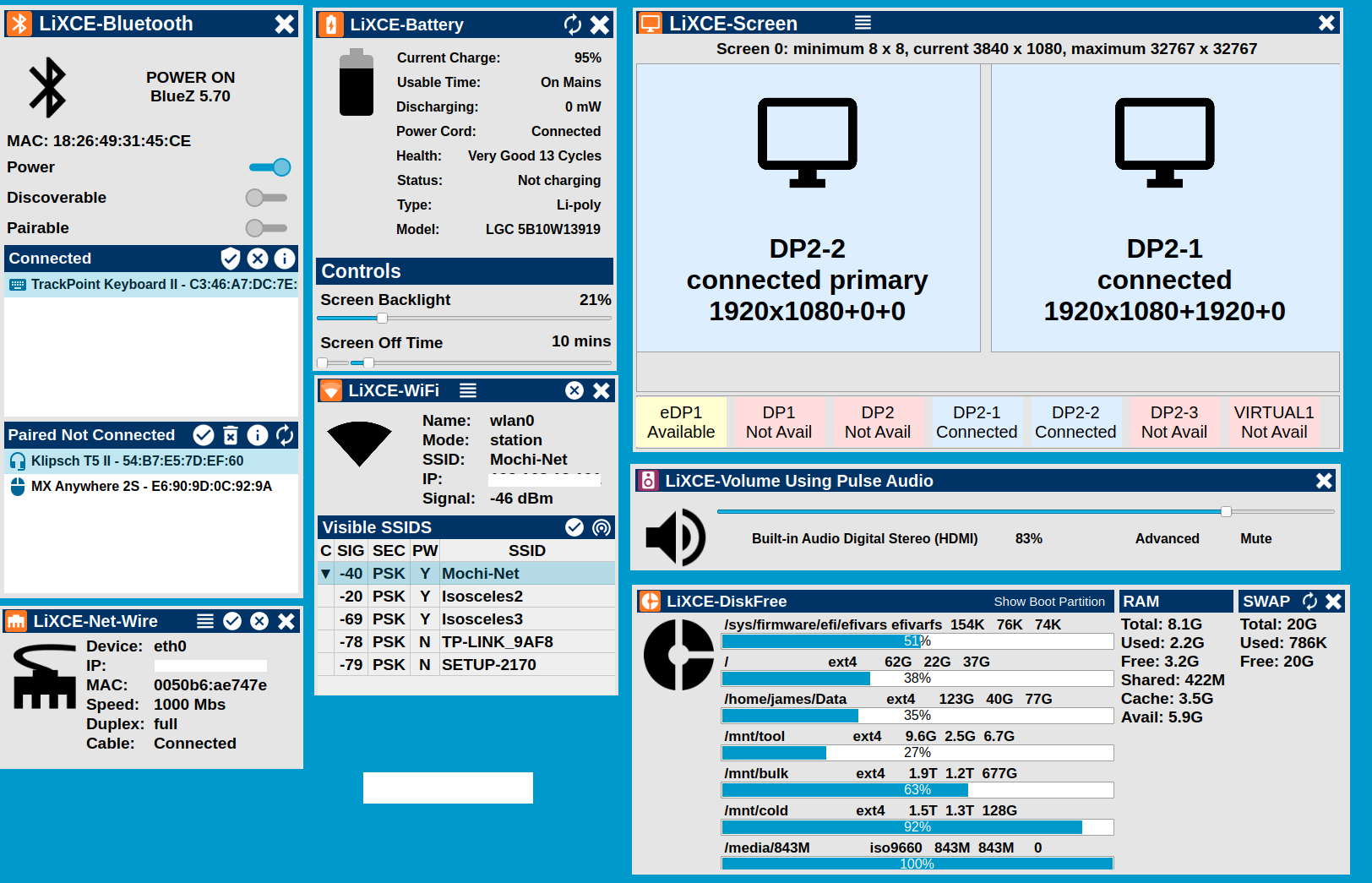Click the connect checkmark icon in Visible SSIDS header
Screen dimensions: 1372x883
coord(574,527)
